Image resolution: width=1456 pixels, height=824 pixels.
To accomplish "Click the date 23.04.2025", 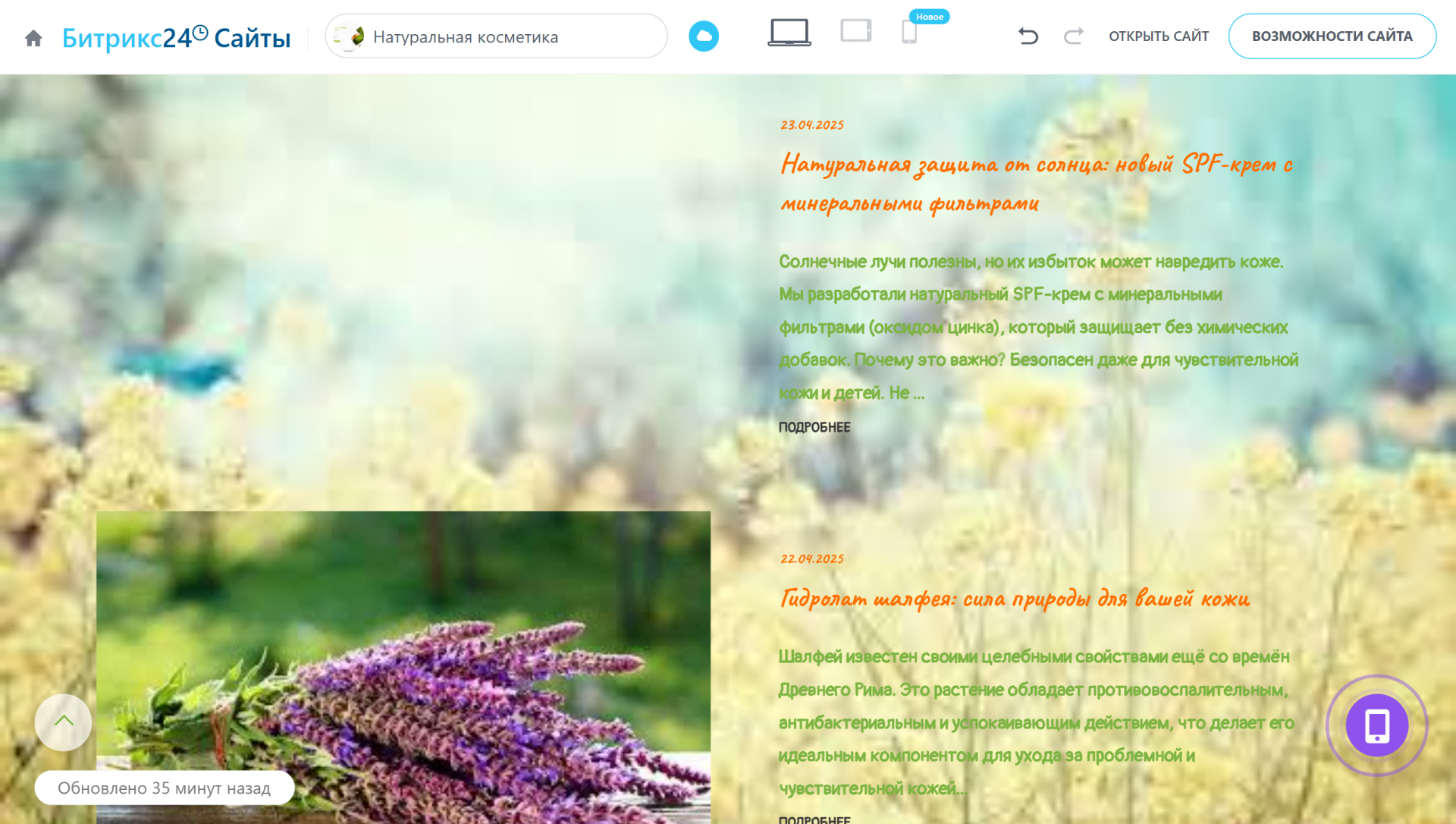I will pyautogui.click(x=811, y=125).
